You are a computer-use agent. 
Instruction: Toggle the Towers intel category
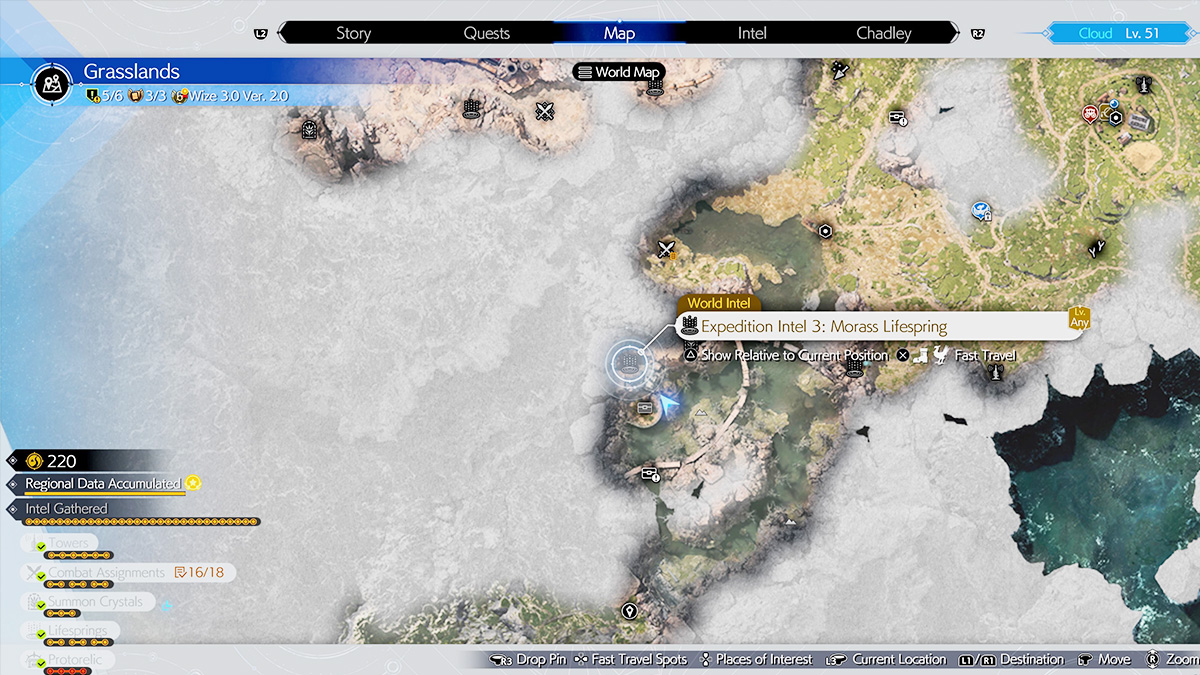tap(70, 544)
